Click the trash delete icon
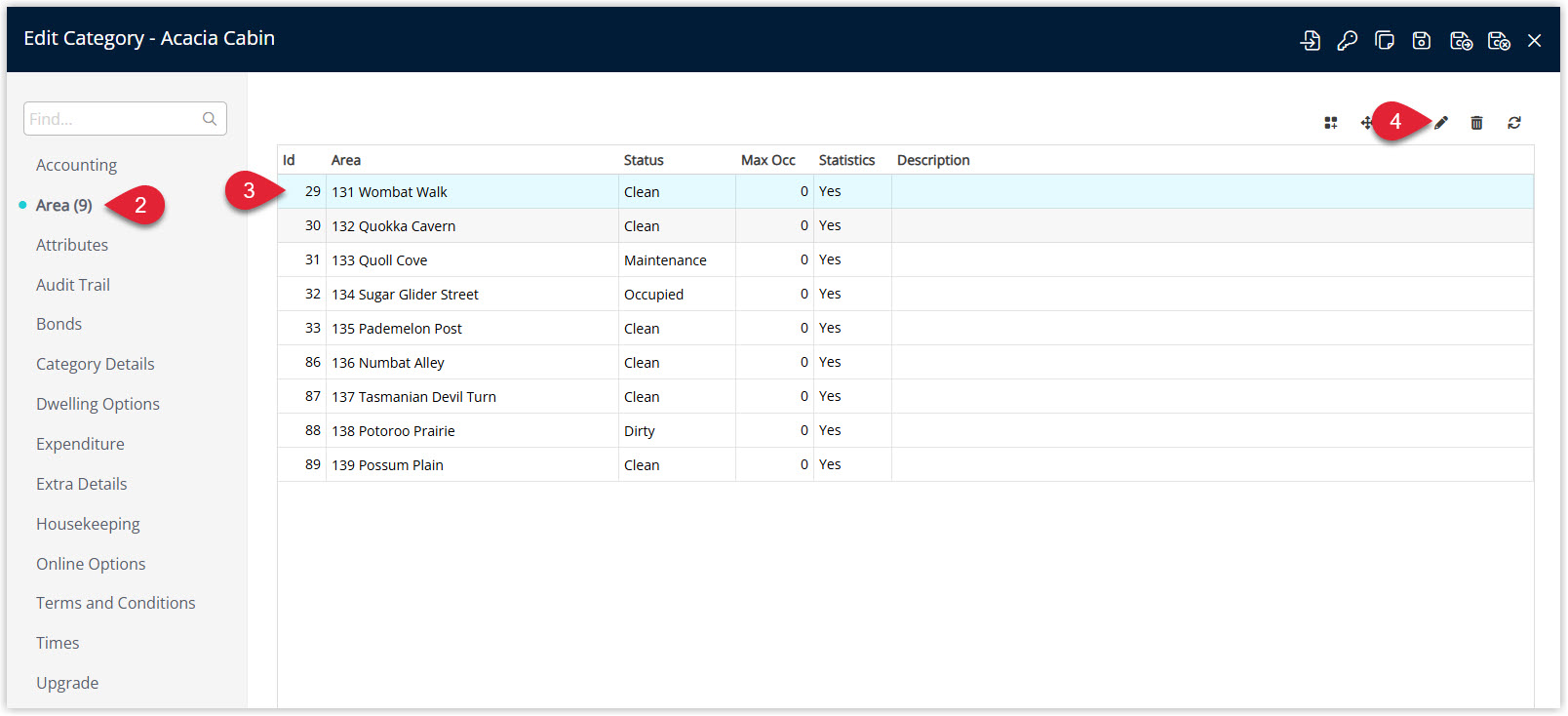Image resolution: width=1568 pixels, height=716 pixels. coord(1477,123)
